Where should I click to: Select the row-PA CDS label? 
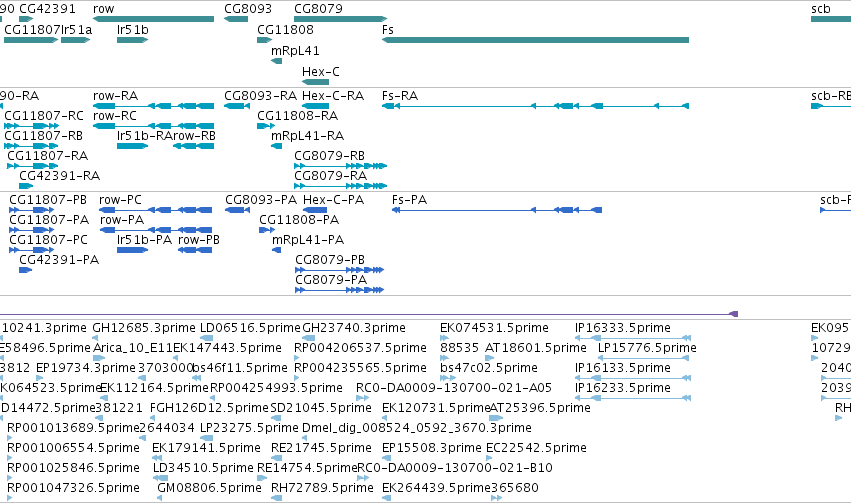tap(122, 220)
